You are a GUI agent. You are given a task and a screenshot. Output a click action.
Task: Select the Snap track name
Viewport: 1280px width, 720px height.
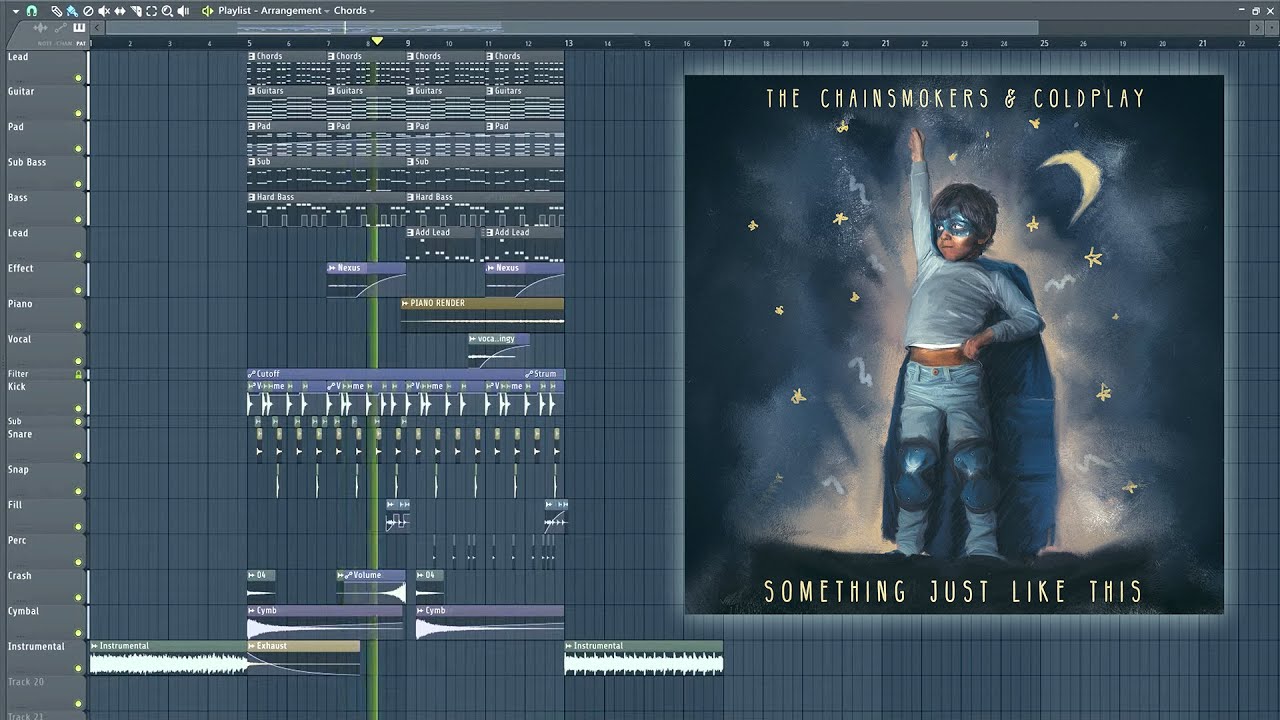(18, 470)
